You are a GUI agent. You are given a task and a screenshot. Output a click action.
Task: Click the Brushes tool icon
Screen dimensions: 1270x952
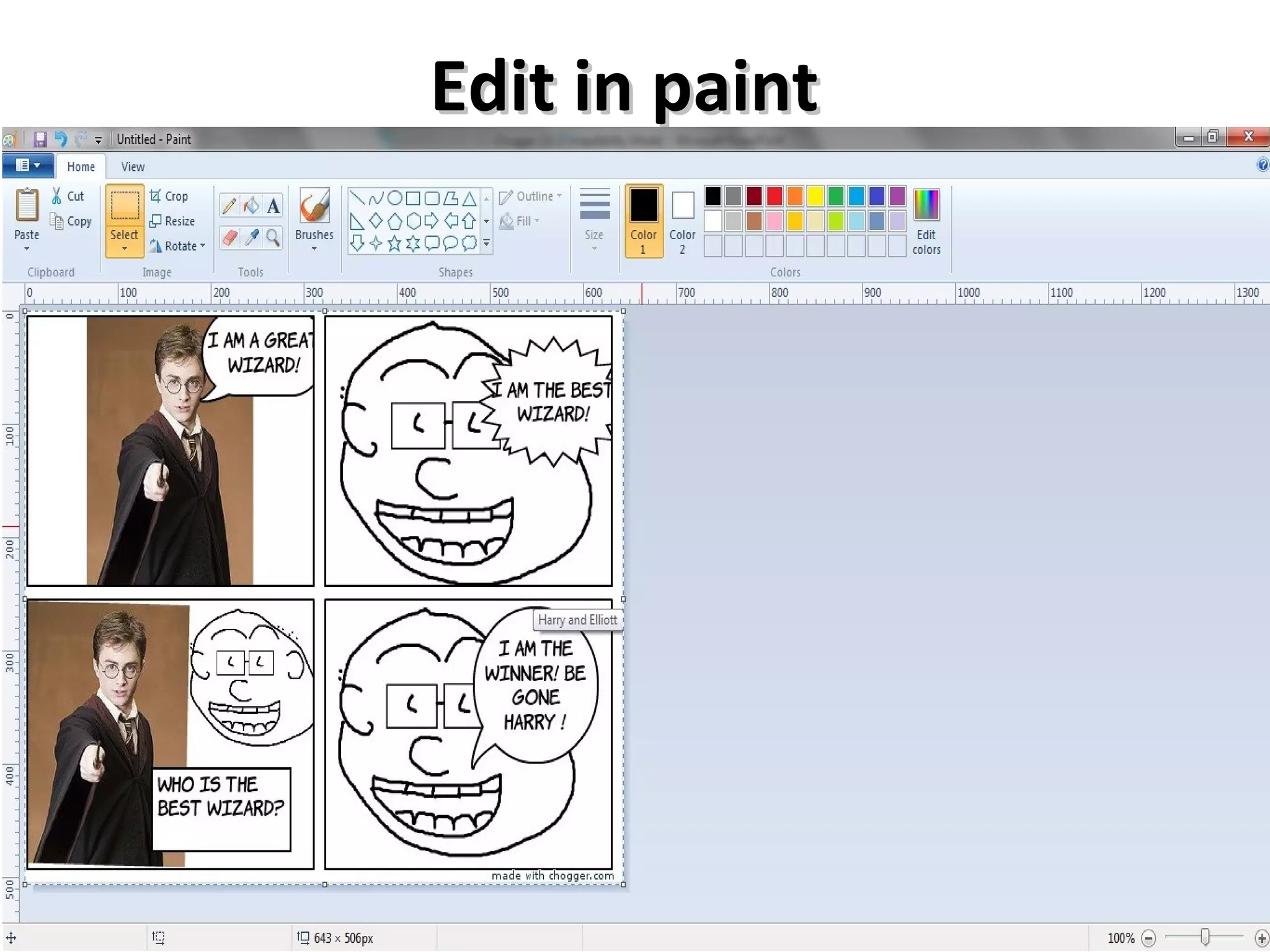coord(314,205)
